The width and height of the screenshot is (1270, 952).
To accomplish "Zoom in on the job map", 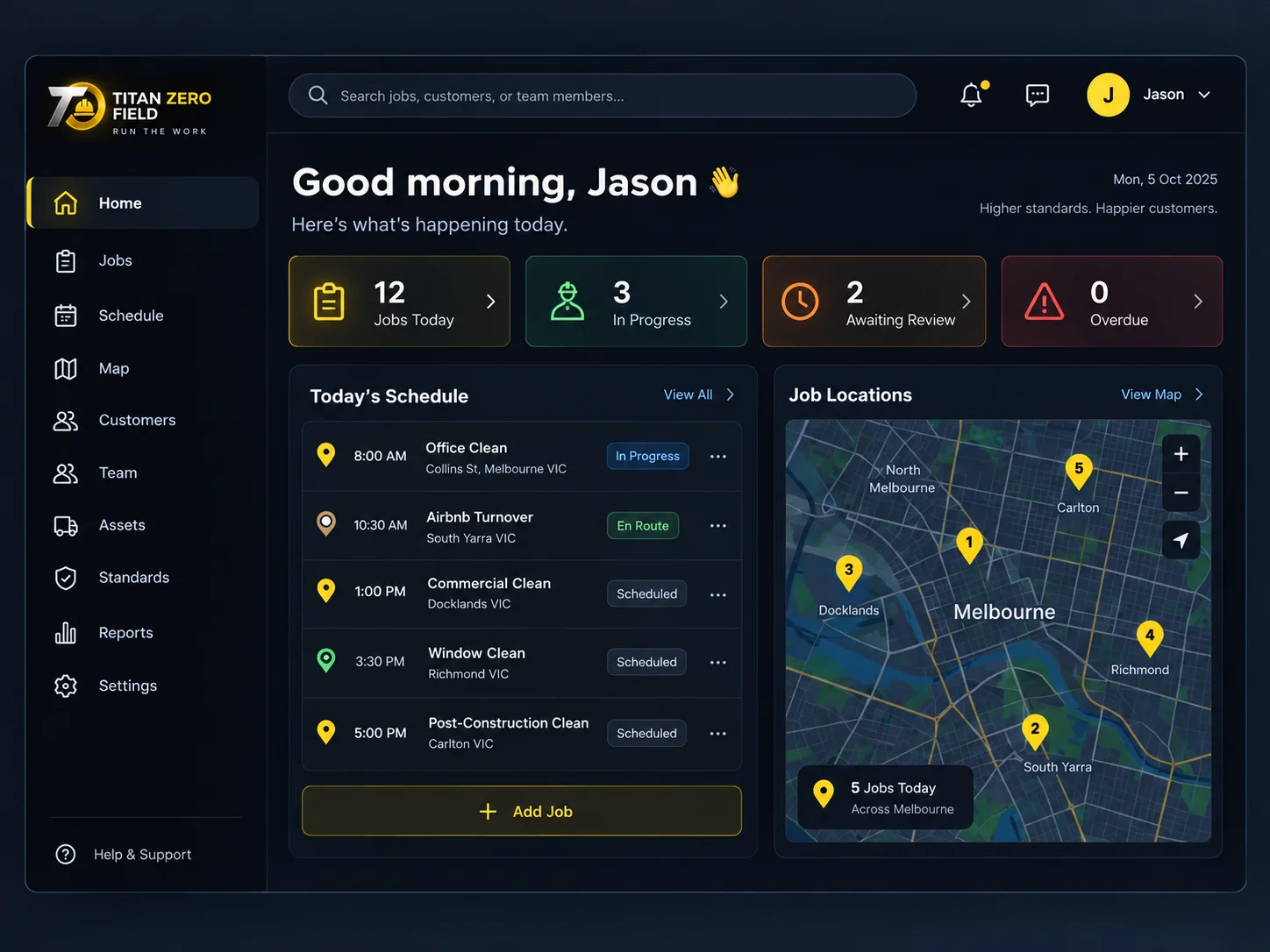I will [1181, 454].
